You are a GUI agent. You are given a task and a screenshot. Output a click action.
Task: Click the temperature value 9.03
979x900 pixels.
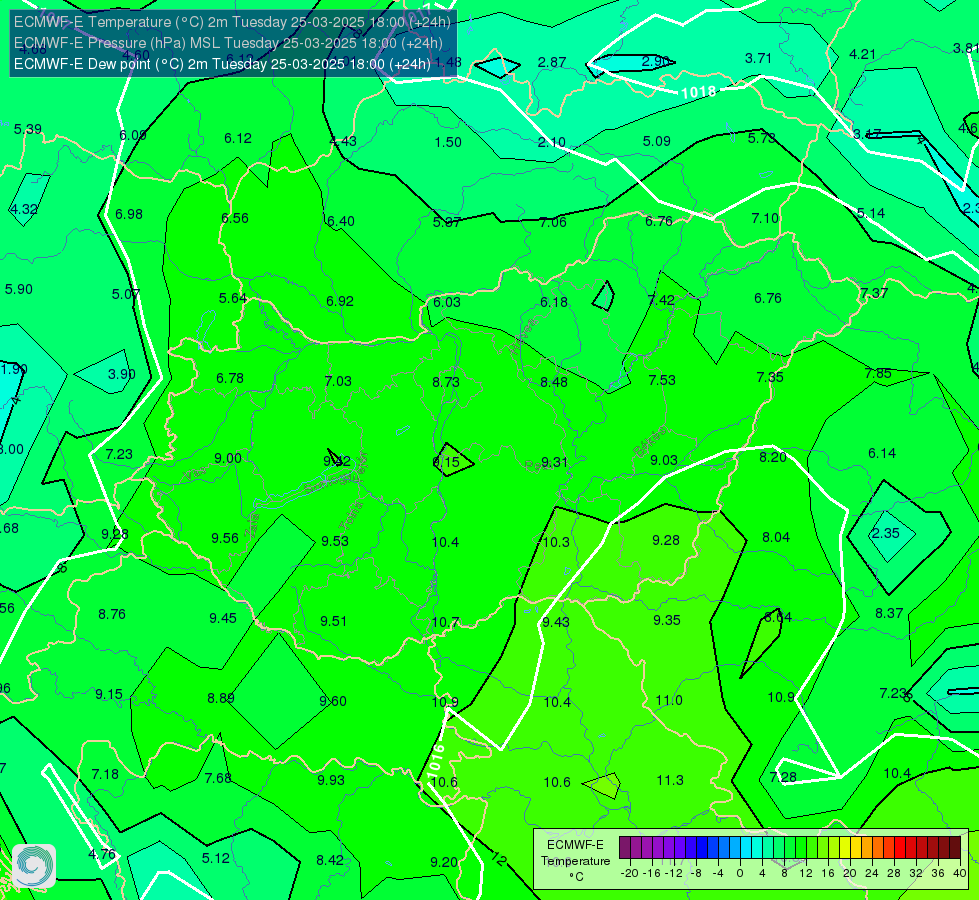[x=664, y=460]
